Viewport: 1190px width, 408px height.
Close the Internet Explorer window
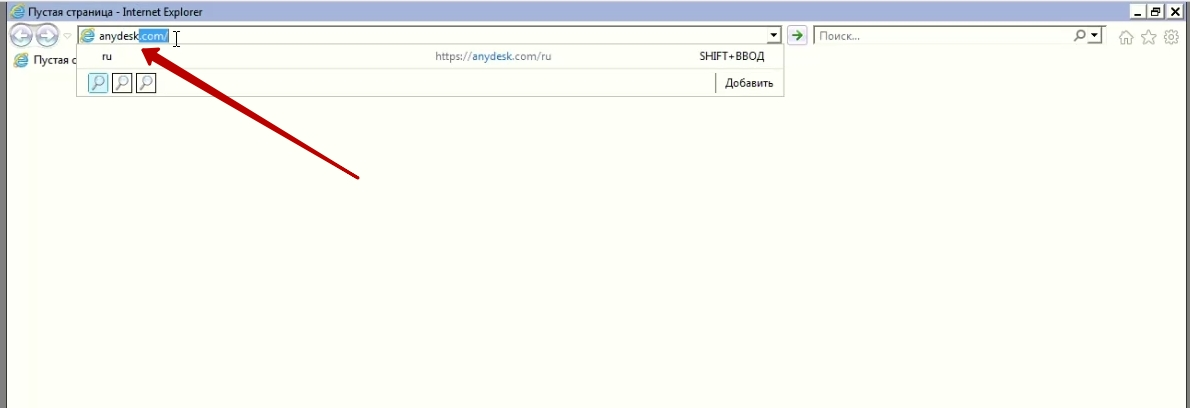[1175, 12]
